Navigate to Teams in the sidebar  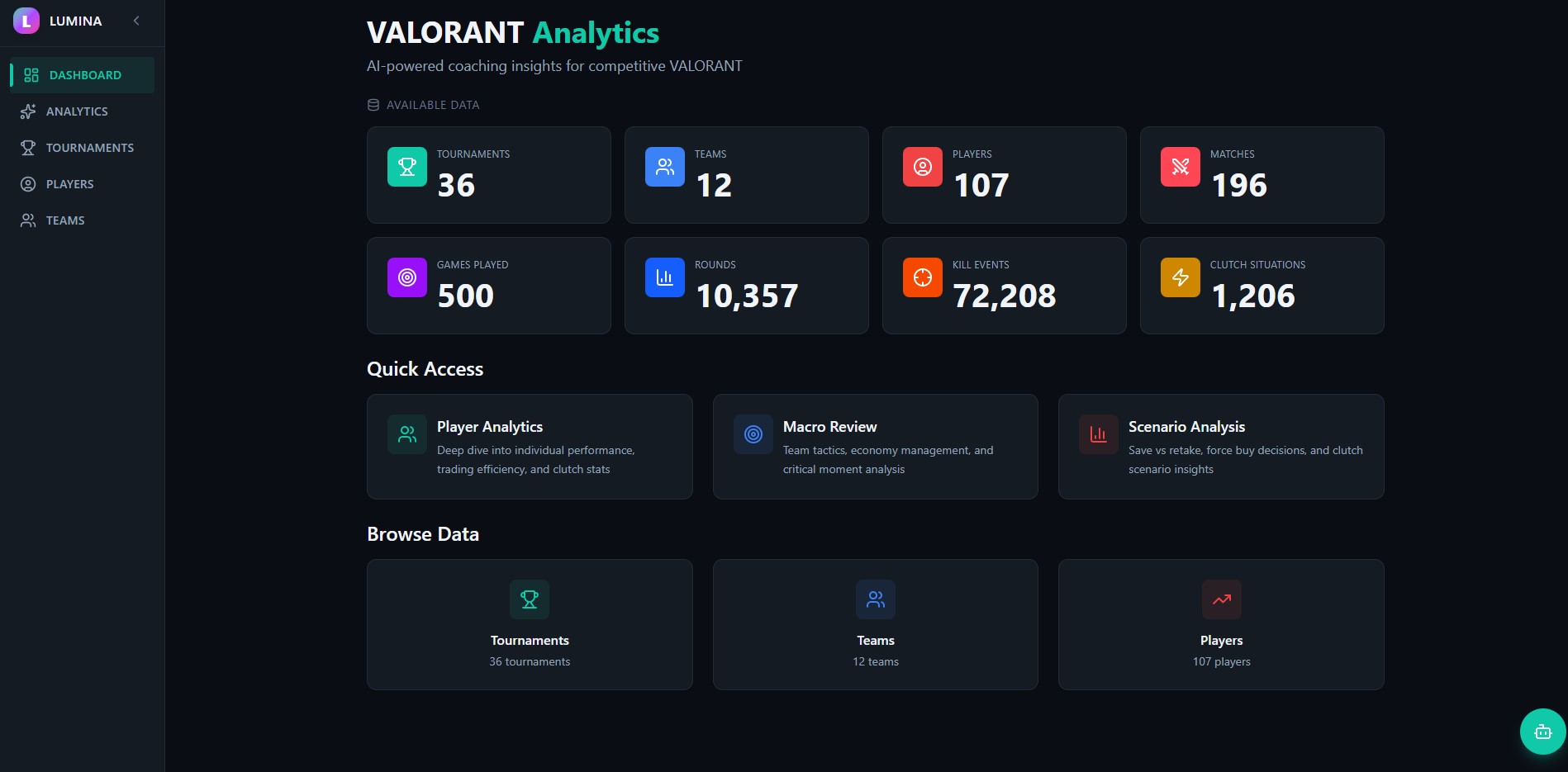pos(82,220)
